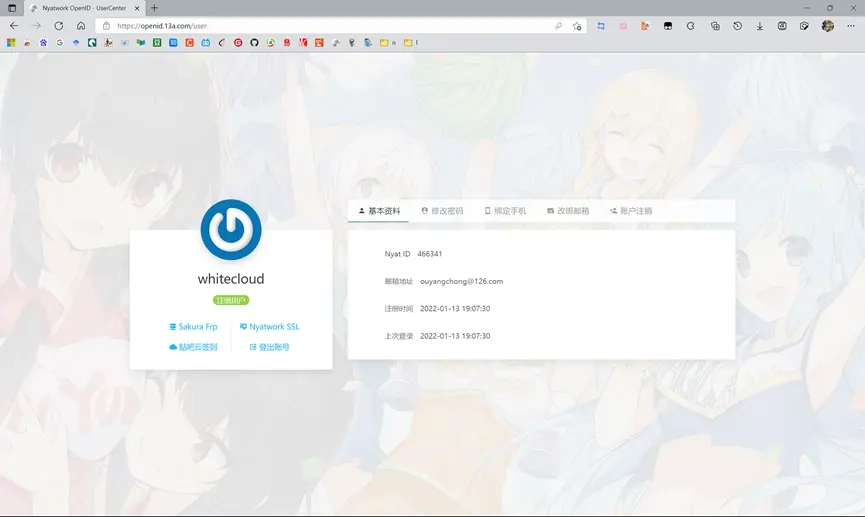Click the 贴吧云签到 link
This screenshot has height=517, width=865.
click(x=193, y=347)
